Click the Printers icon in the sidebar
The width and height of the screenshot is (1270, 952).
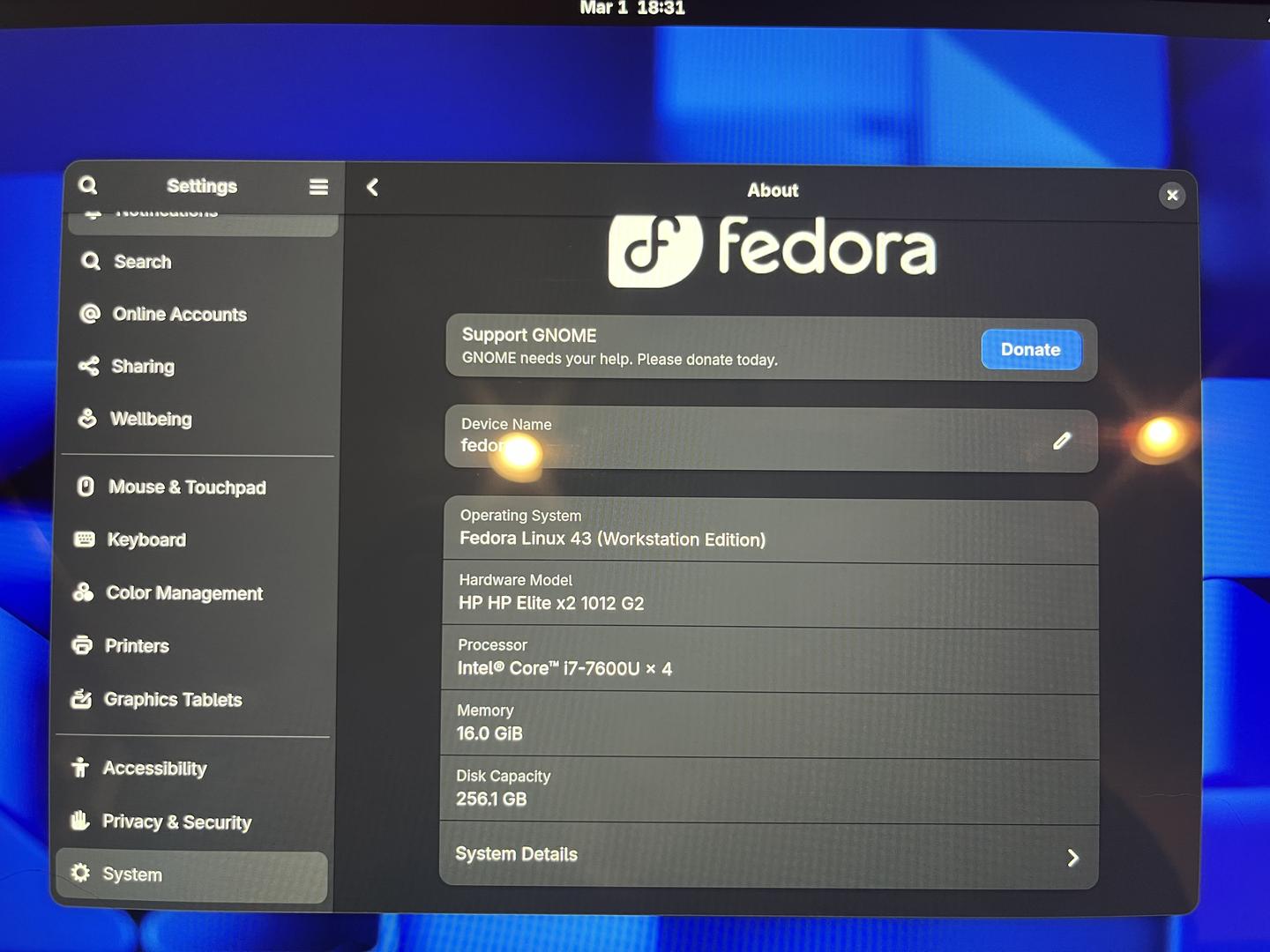point(82,645)
